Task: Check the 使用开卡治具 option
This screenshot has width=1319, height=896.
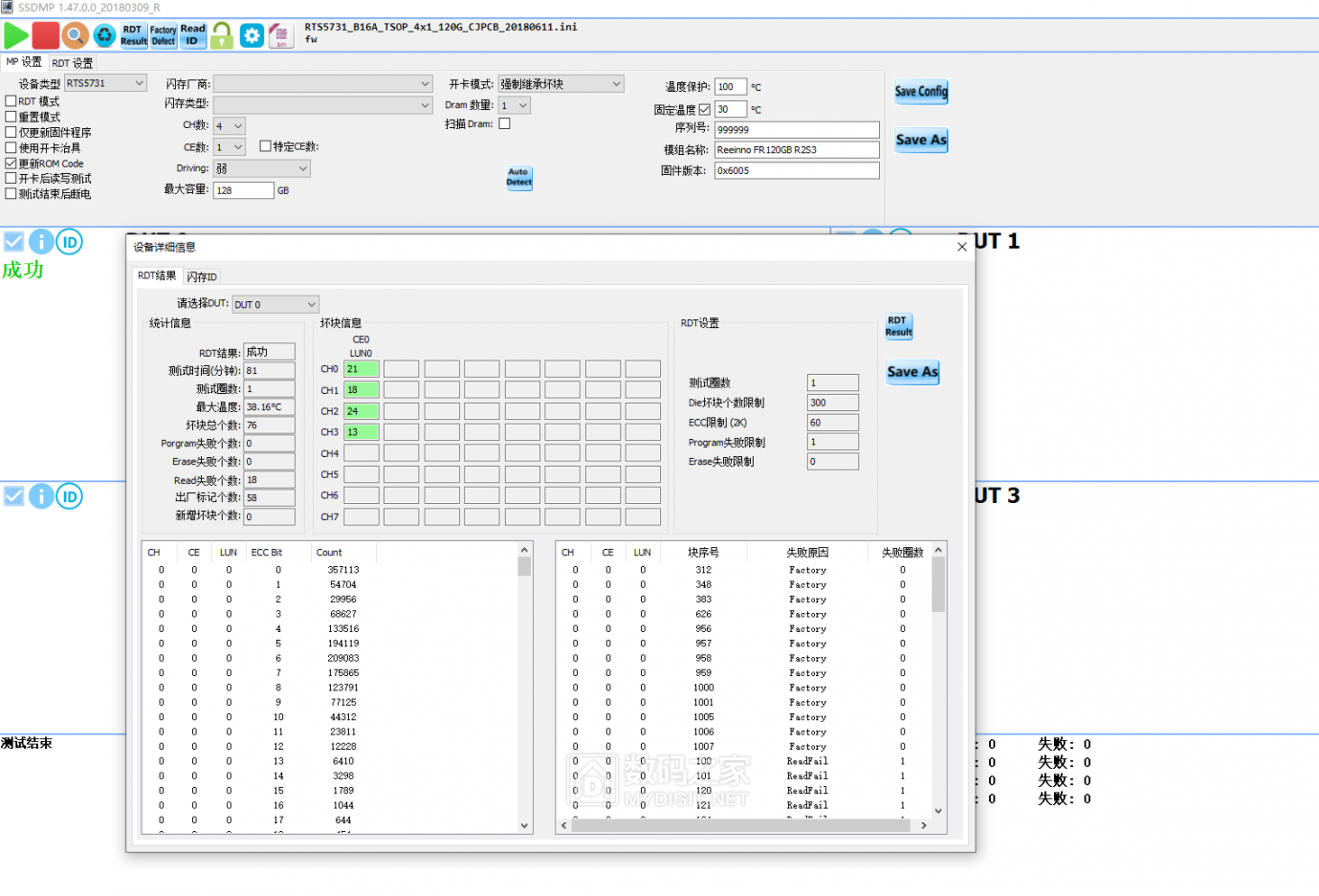Action: tap(11, 147)
